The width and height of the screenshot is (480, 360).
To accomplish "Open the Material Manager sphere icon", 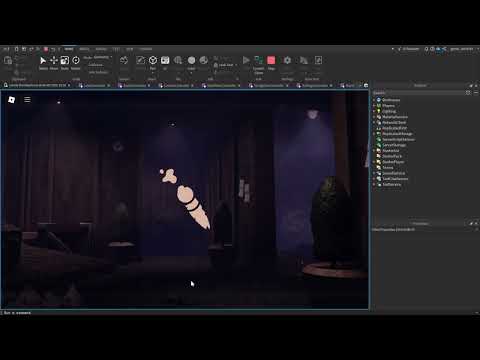I will (x=191, y=60).
